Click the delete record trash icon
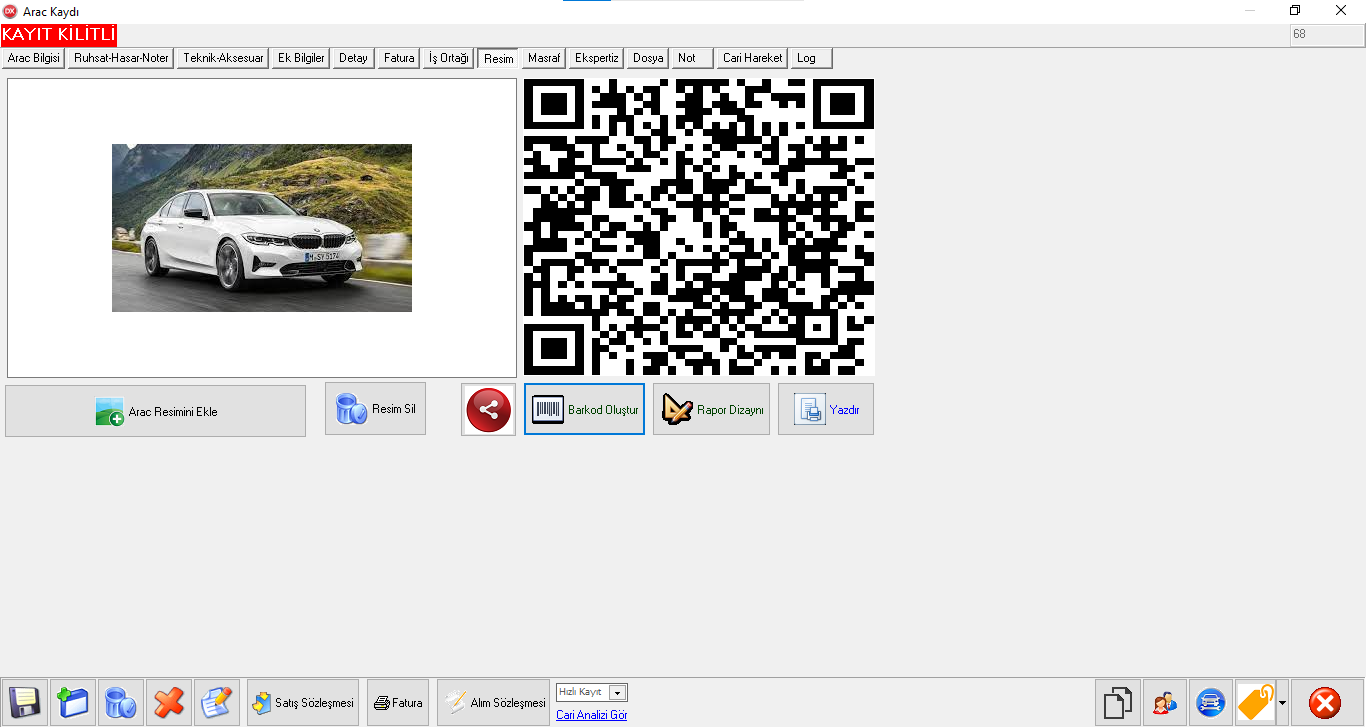Screen dimensions: 1366x727 (121, 702)
